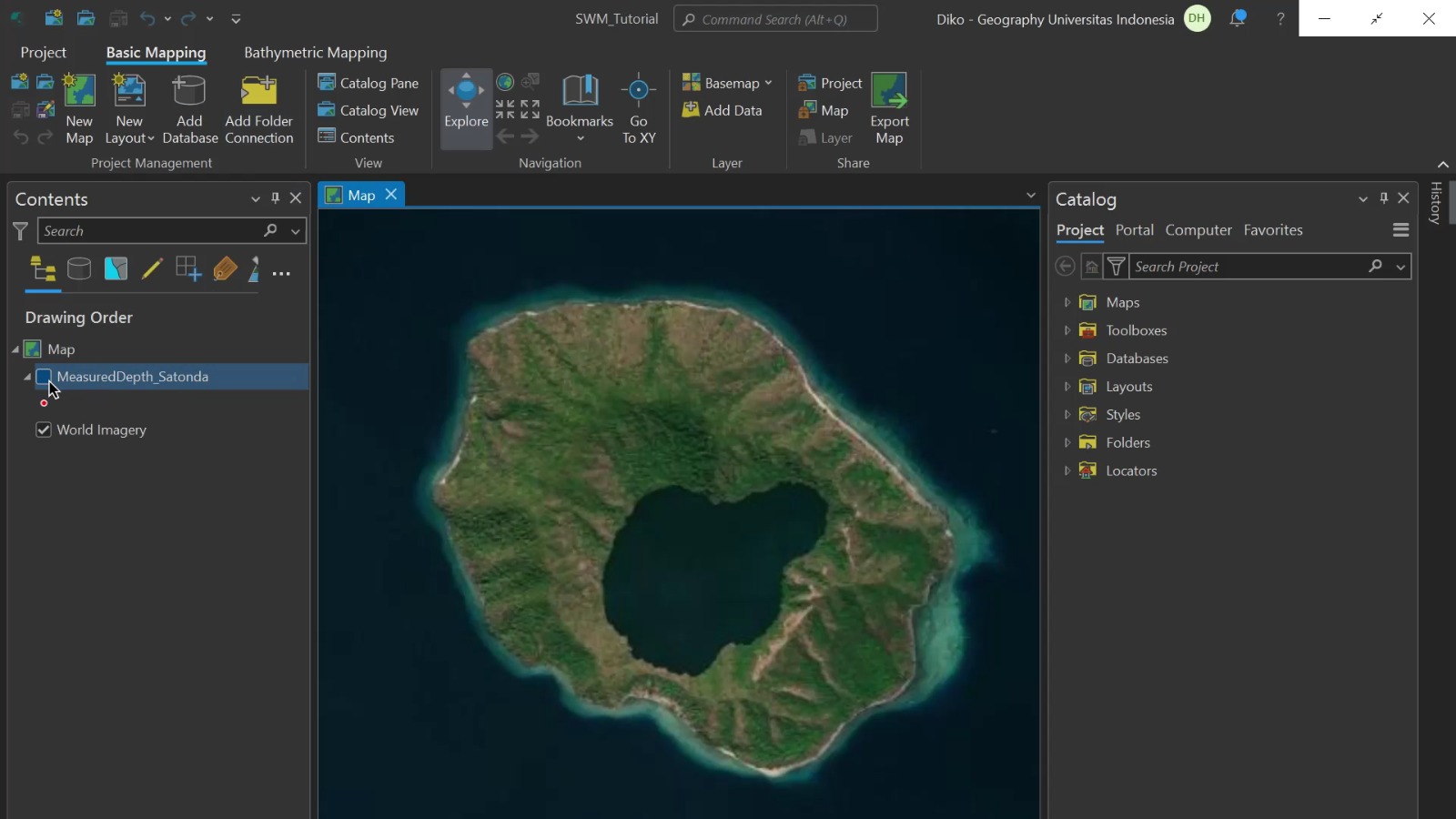Viewport: 1456px width, 819px height.
Task: Open the Catalog pane hamburger menu
Action: [x=1401, y=230]
